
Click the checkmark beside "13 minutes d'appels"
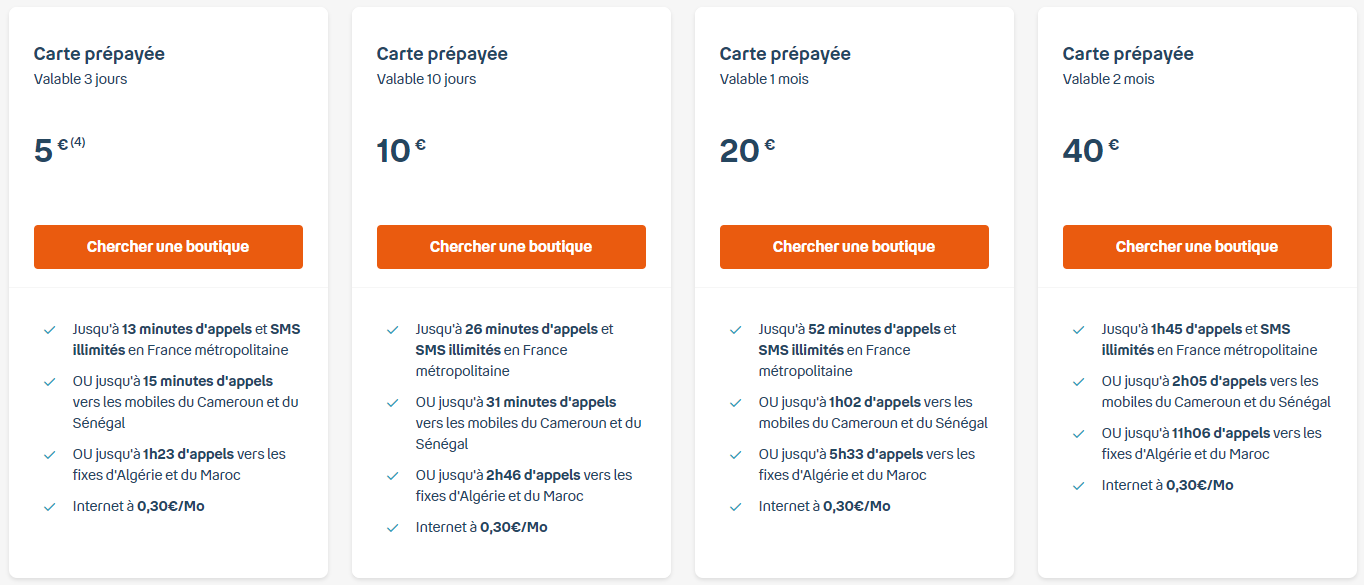coord(50,329)
